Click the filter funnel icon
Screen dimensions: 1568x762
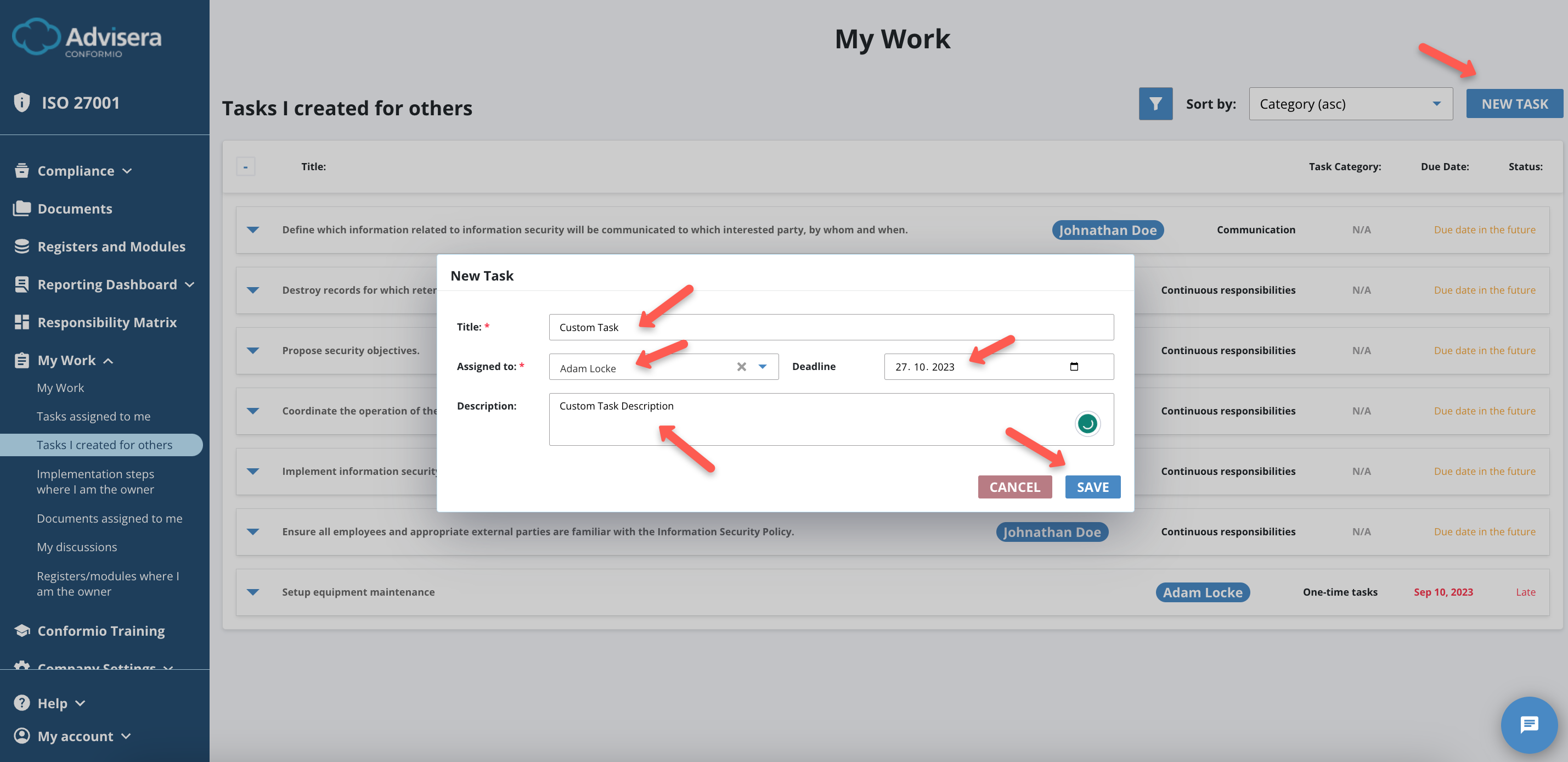click(1155, 104)
